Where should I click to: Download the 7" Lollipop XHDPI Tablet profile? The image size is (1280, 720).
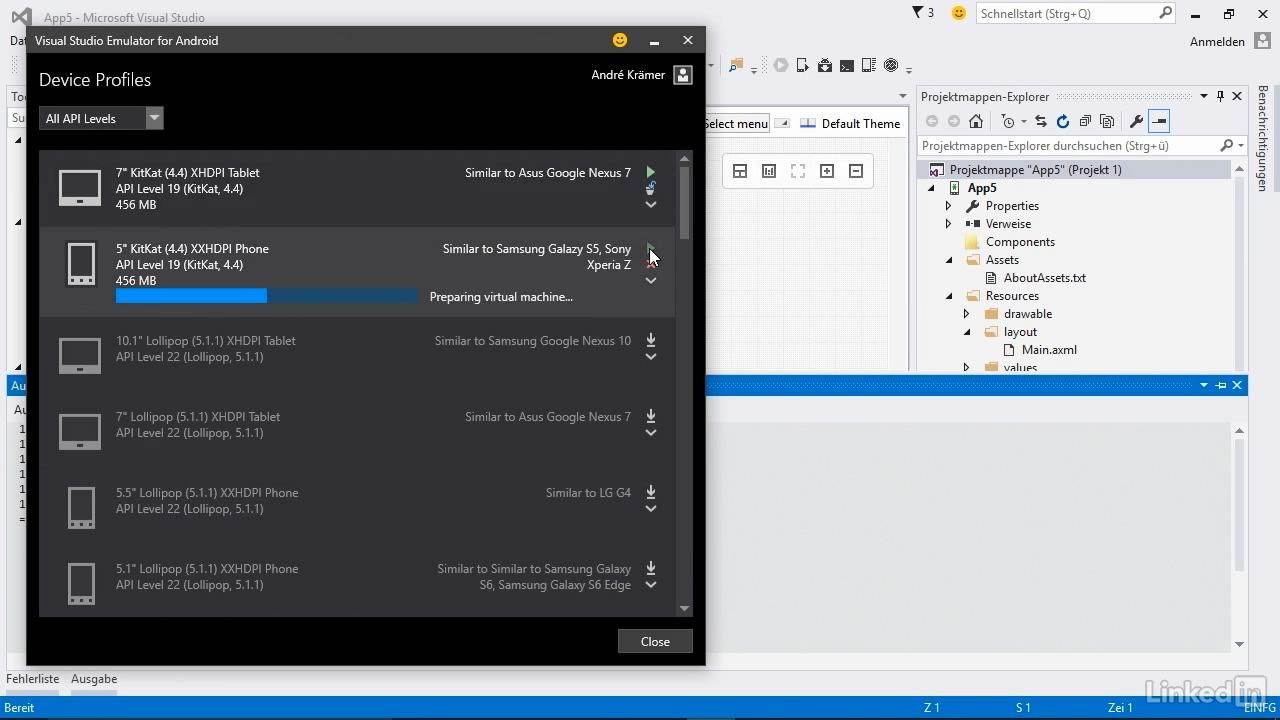tap(651, 416)
